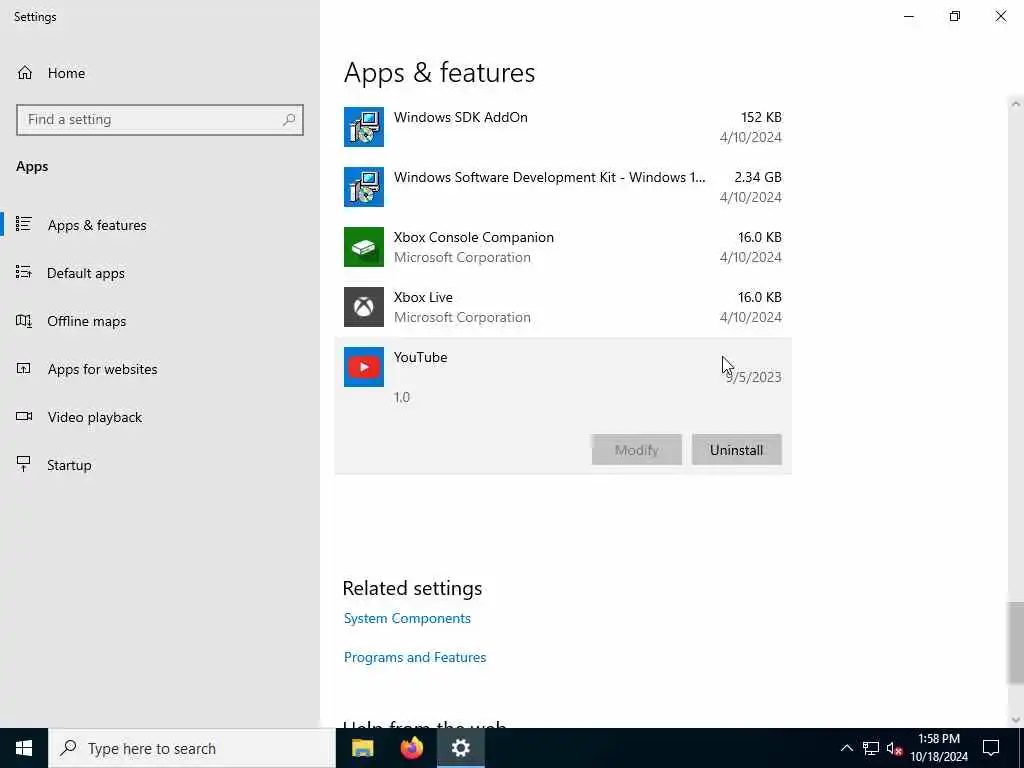Select the Default apps icon
Image resolution: width=1024 pixels, height=768 pixels.
pos(24,272)
